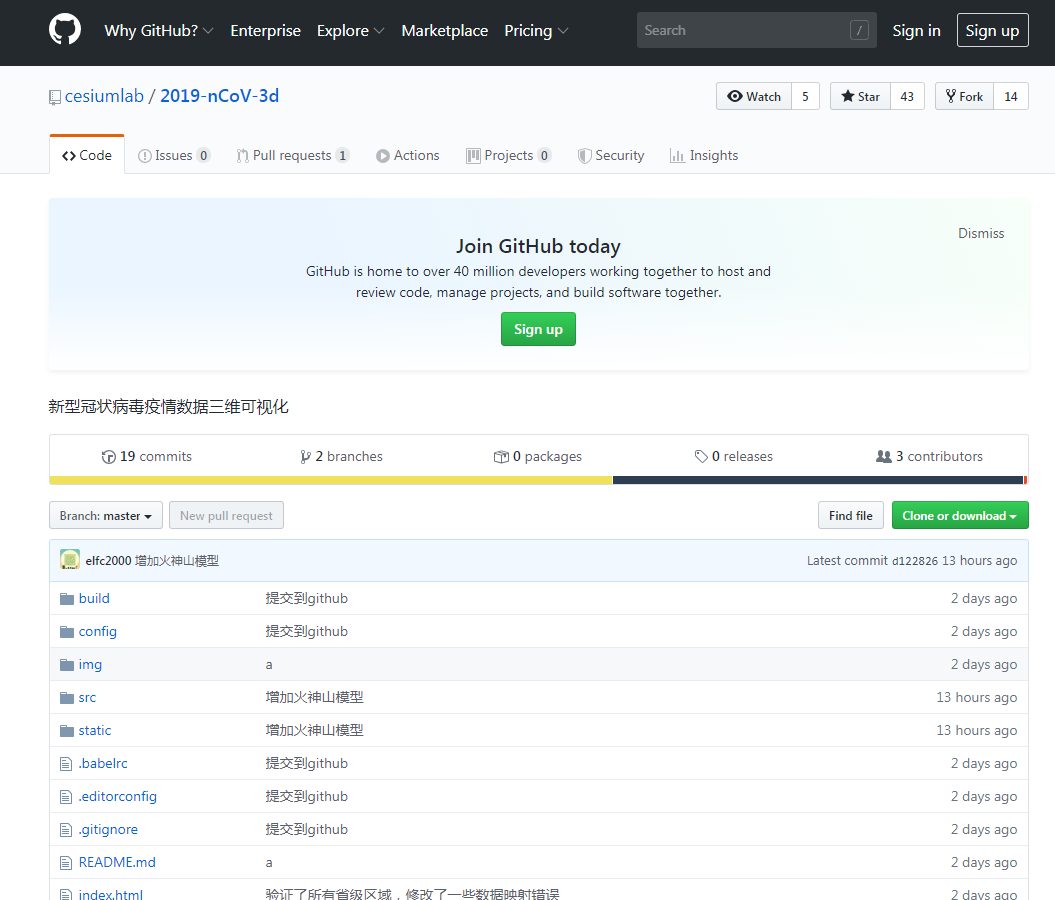Click the Find file button
Viewport: 1055px width, 900px height.
850,515
